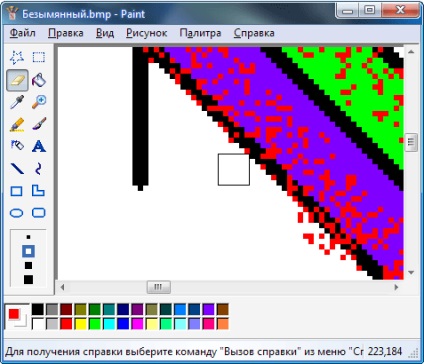
Task: Pick the color picker eyedropper tool
Action: pos(17,102)
